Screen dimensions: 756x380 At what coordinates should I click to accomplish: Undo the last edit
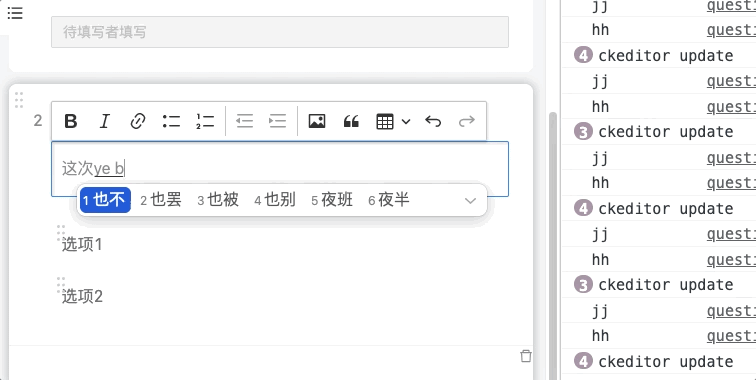tap(433, 121)
